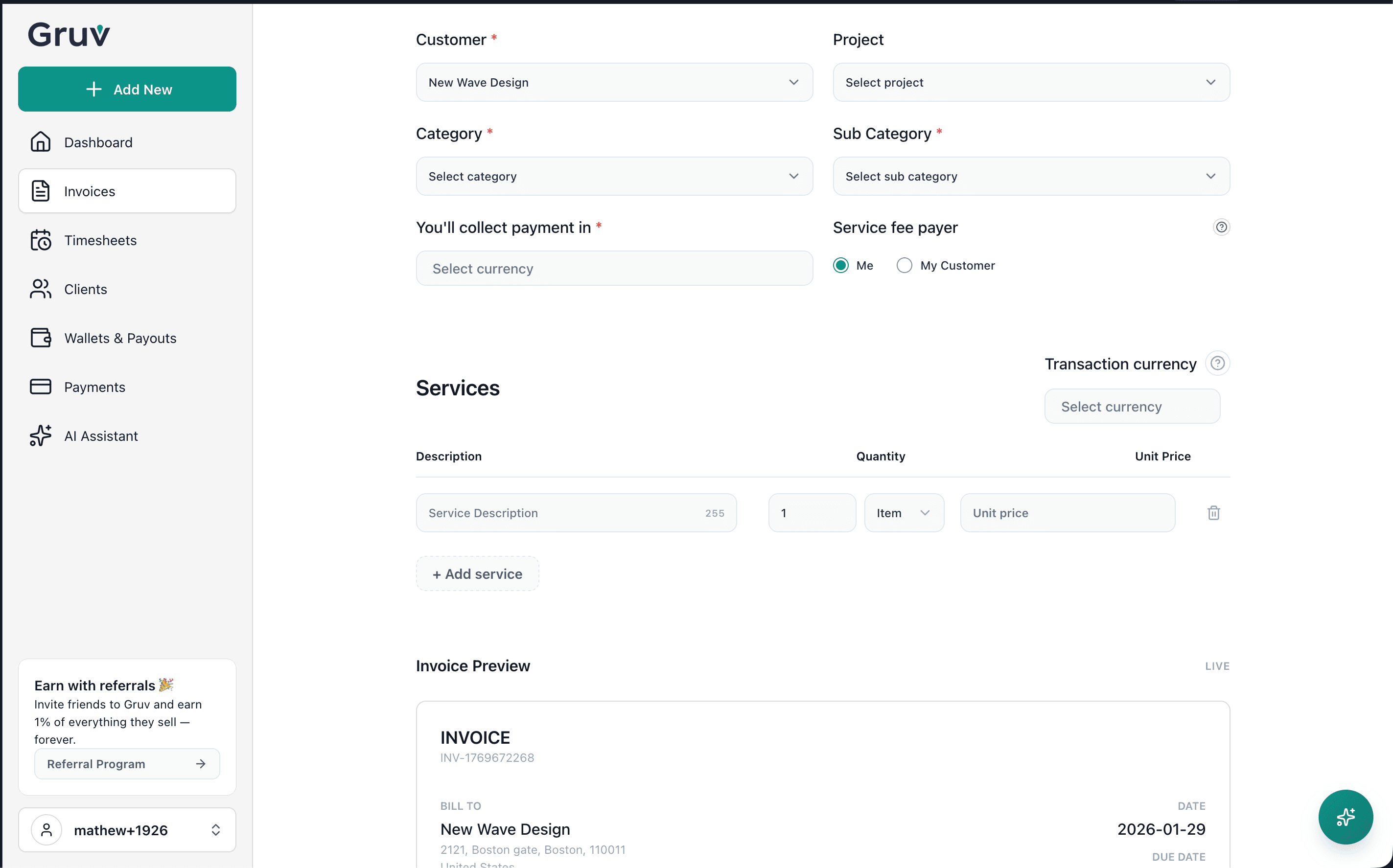Expand the Item unit dropdown in Services
The width and height of the screenshot is (1393, 868).
click(x=903, y=512)
